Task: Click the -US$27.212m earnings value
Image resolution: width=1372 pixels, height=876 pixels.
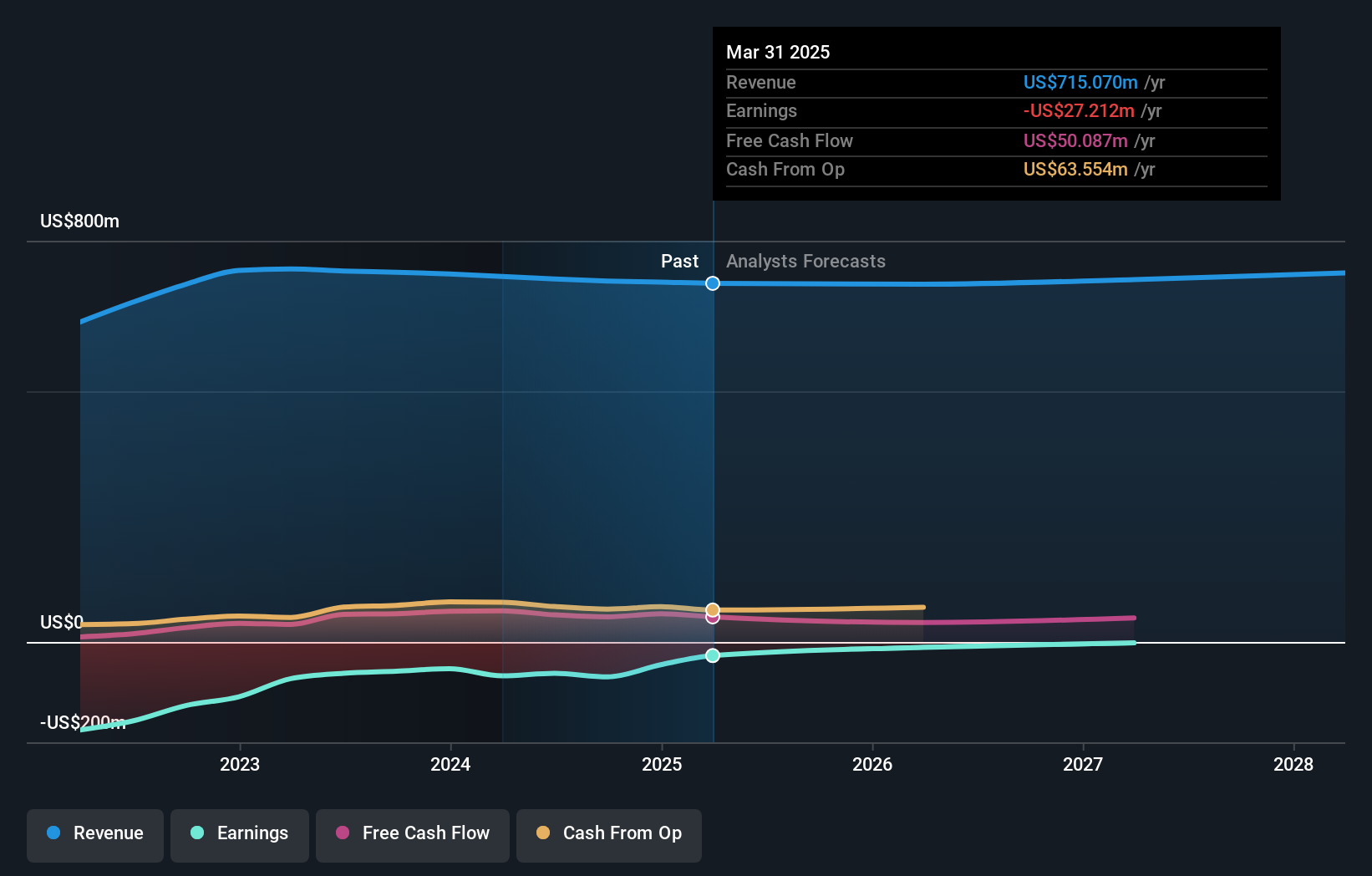Action: point(1079,110)
